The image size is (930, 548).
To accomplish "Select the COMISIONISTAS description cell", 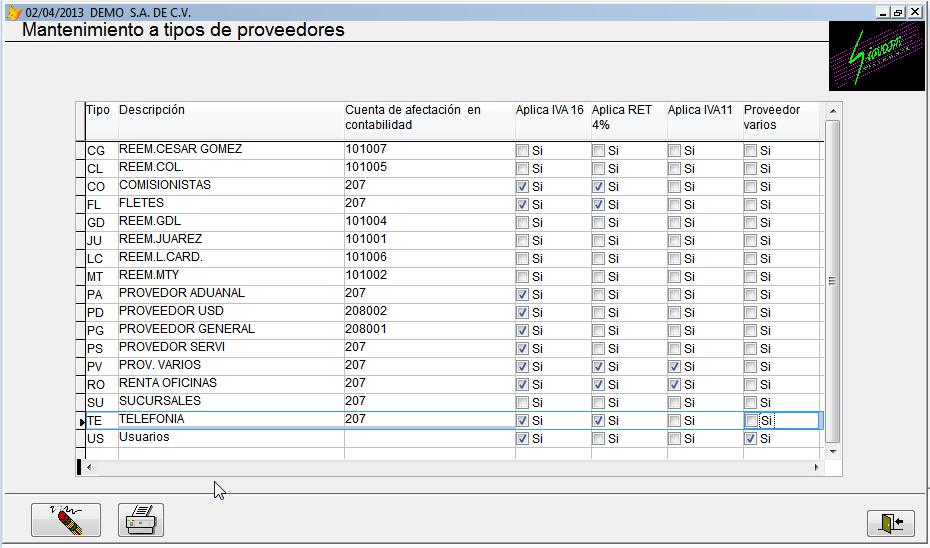I will pos(231,186).
